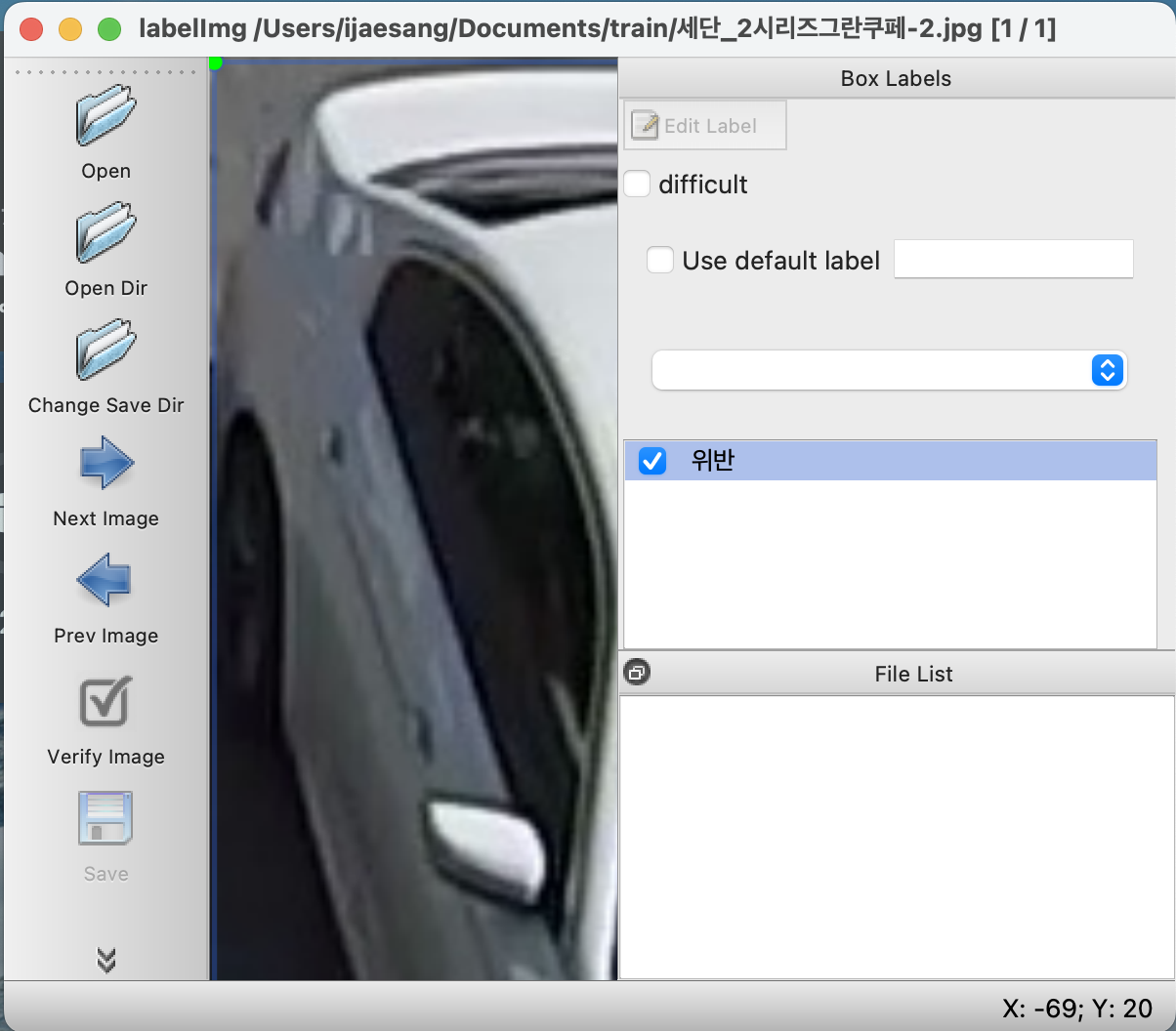The width and height of the screenshot is (1176, 1031).
Task: Click the Save floppy disk icon
Action: click(105, 818)
